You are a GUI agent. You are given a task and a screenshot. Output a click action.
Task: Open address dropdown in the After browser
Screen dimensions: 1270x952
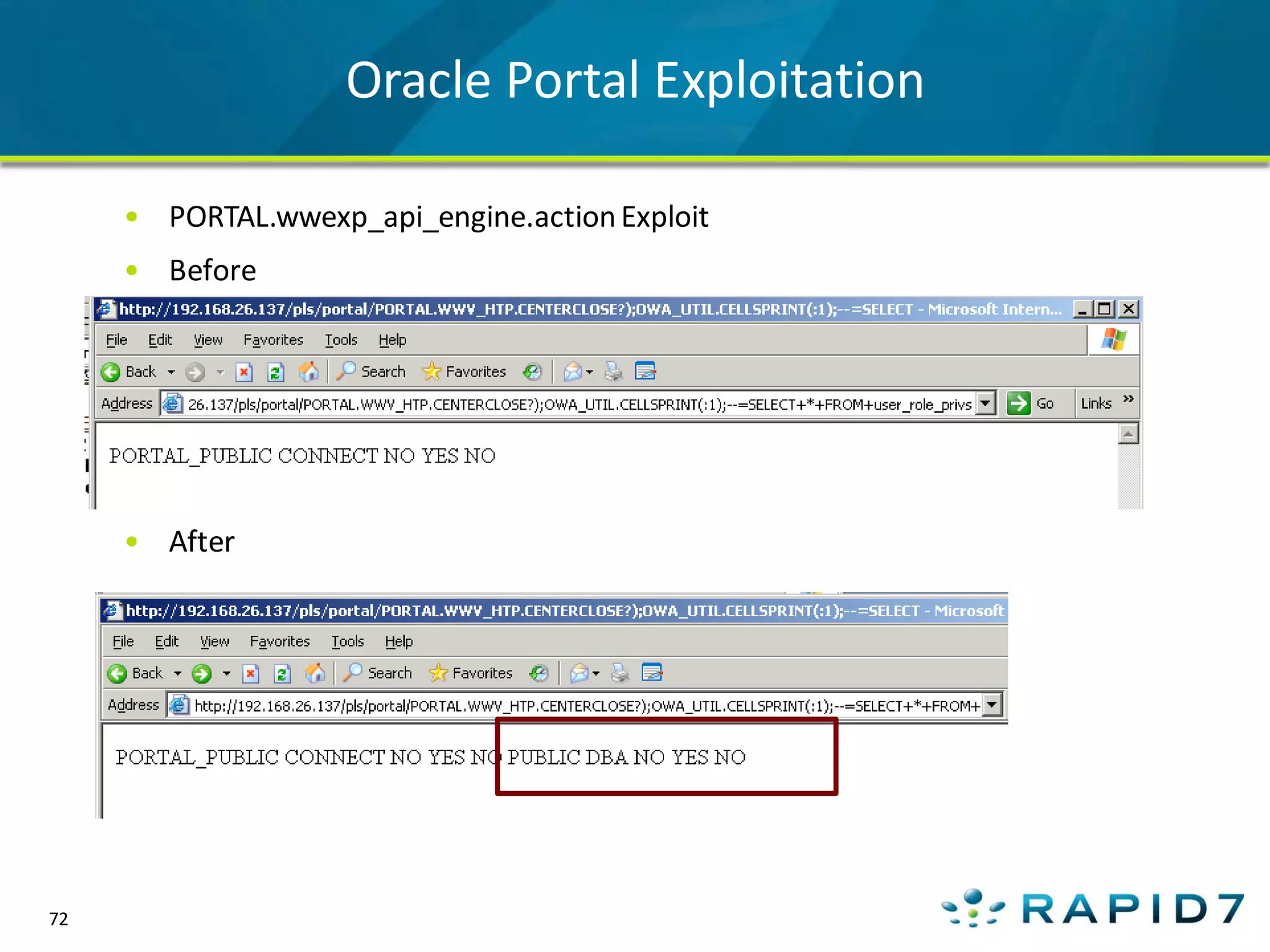click(x=992, y=705)
